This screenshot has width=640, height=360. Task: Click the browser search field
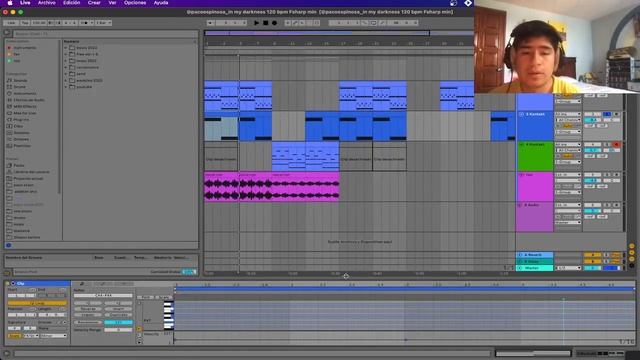(105, 33)
